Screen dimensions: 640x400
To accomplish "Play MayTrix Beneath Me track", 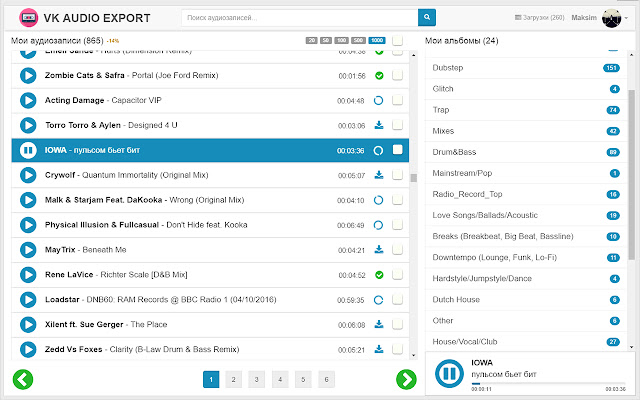I will [x=28, y=250].
